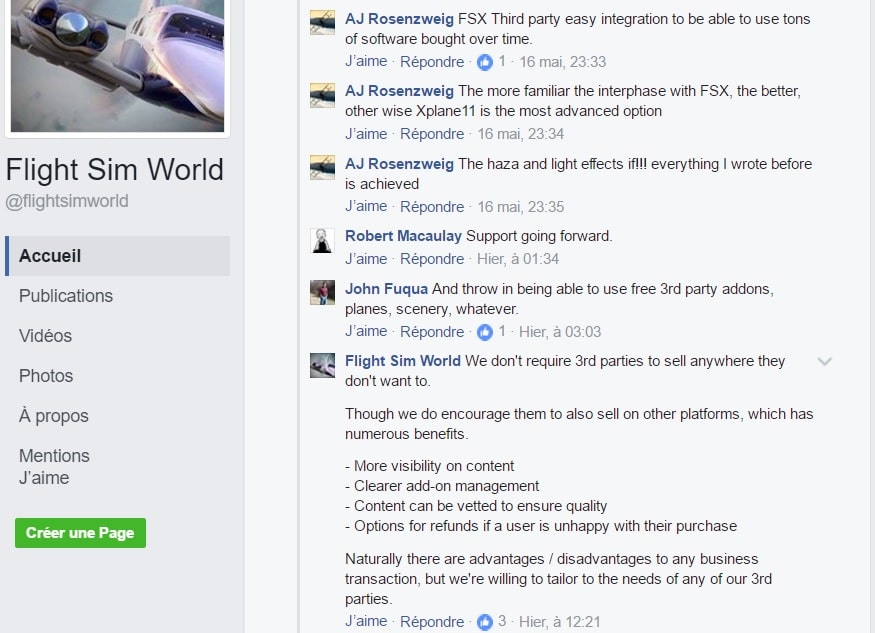Click Flight Sim World's comment avatar
The width and height of the screenshot is (875, 633).
click(322, 365)
